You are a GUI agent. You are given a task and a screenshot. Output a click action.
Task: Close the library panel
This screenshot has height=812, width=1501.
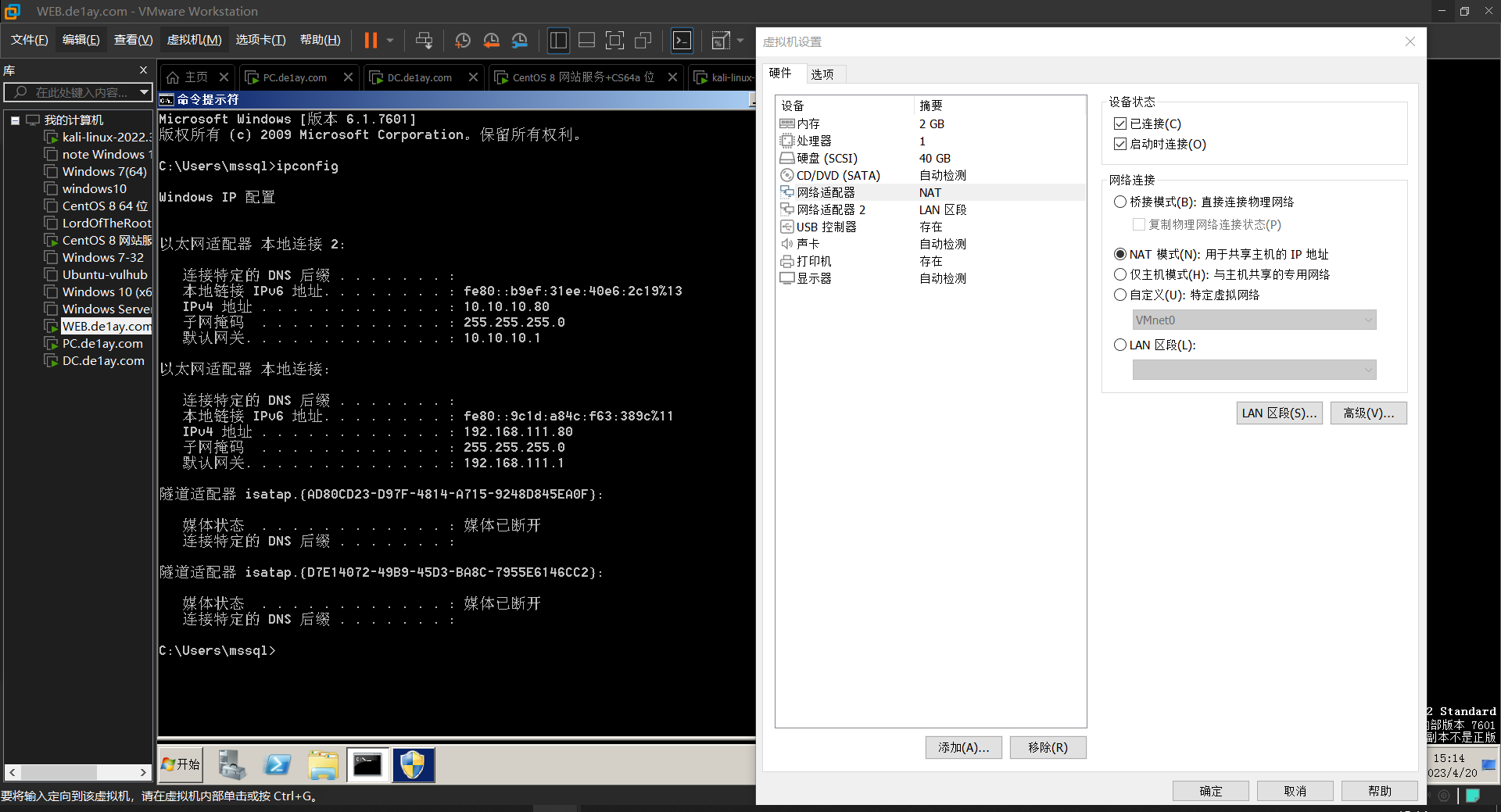(x=143, y=70)
